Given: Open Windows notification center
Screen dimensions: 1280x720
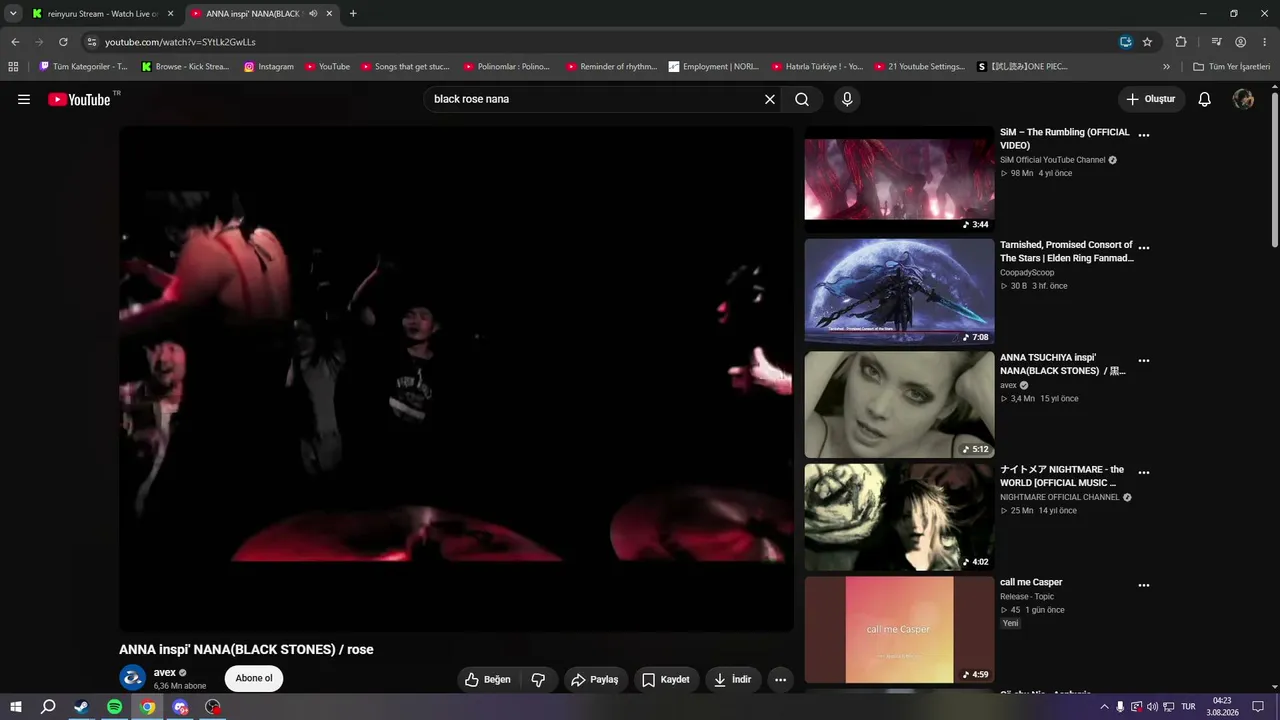Looking at the screenshot, I should tap(1258, 707).
